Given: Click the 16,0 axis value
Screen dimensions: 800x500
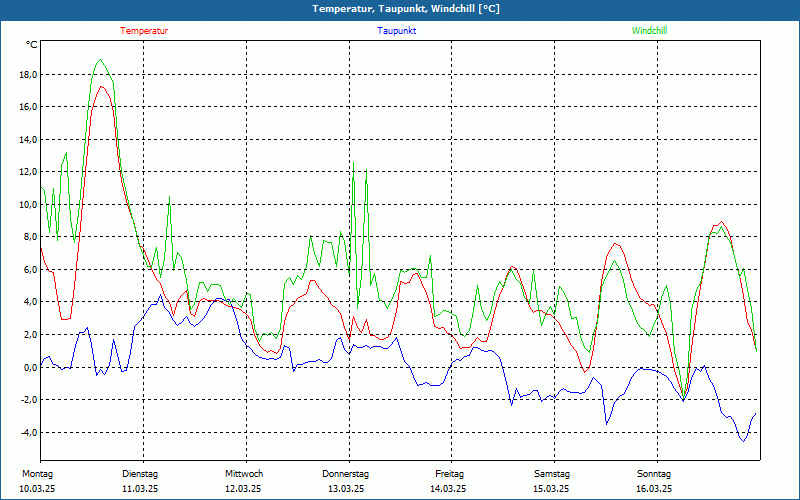Looking at the screenshot, I should (x=28, y=107).
